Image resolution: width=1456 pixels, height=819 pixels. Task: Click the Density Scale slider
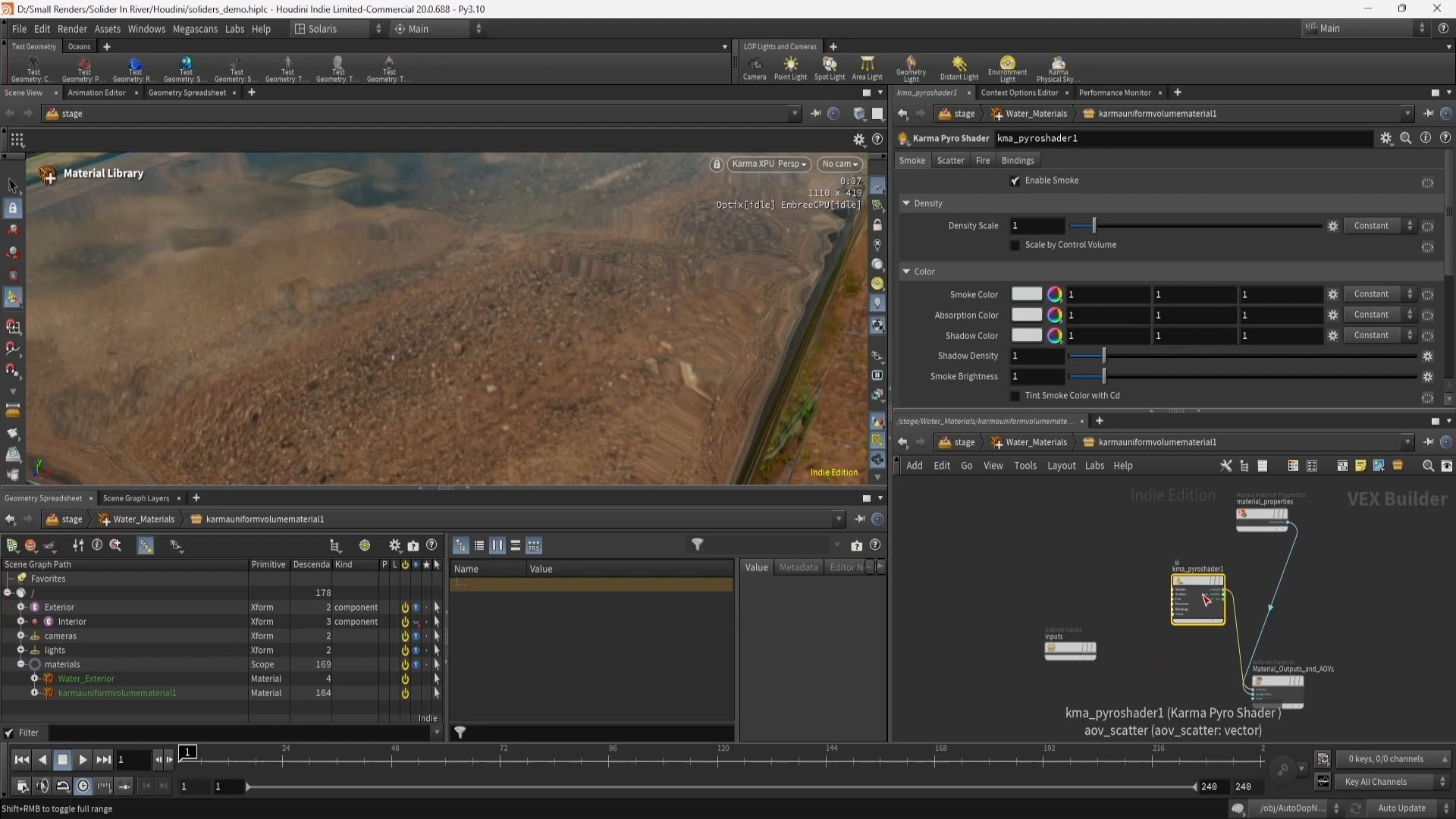click(x=1195, y=226)
